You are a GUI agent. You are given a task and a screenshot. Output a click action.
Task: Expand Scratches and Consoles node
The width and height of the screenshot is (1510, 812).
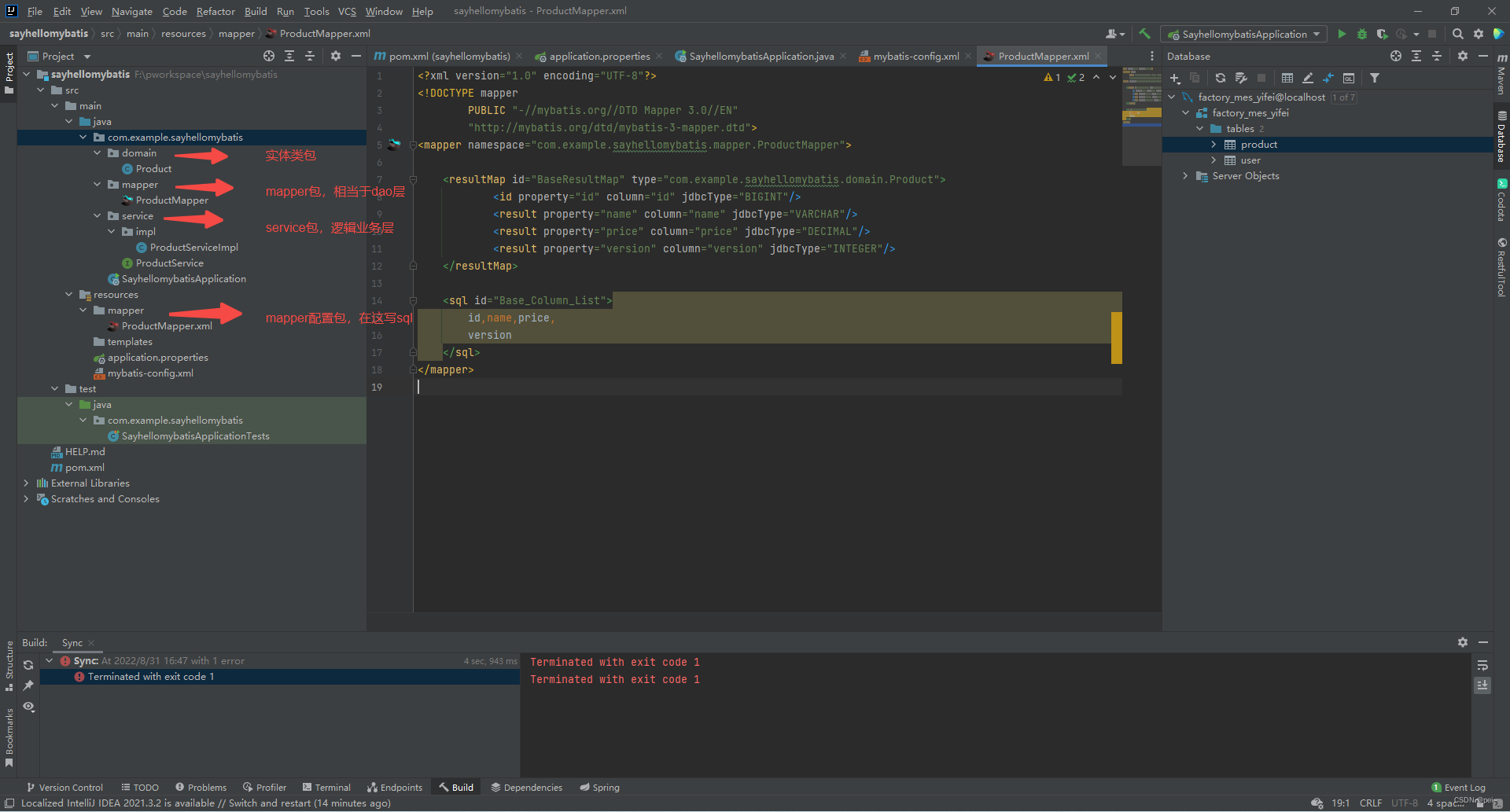coord(26,498)
